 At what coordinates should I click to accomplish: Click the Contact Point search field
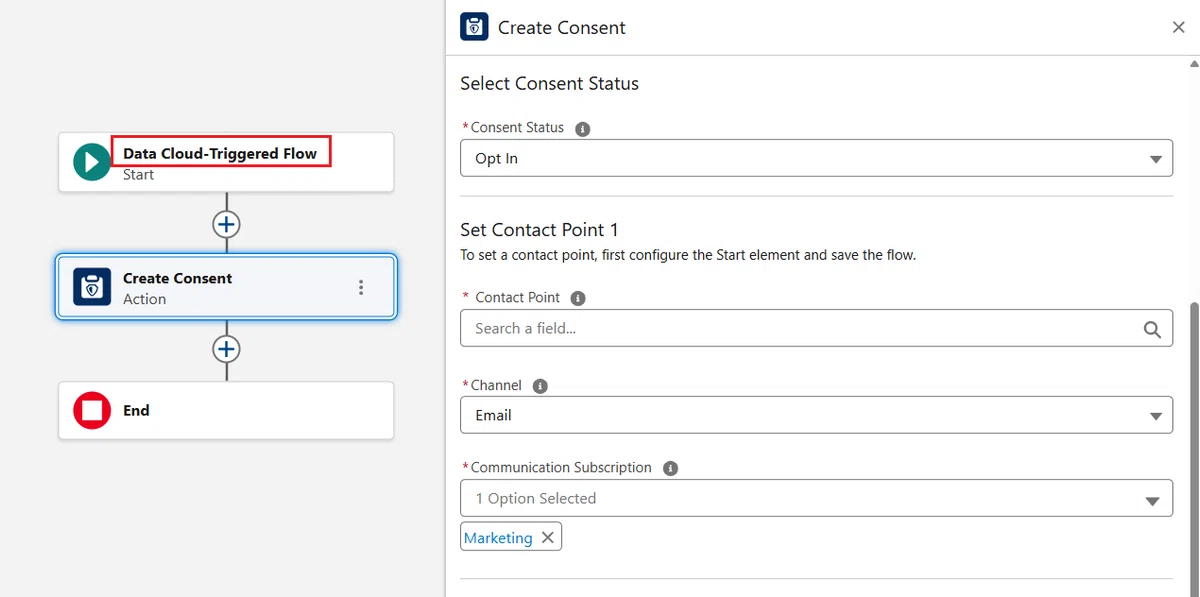[816, 328]
